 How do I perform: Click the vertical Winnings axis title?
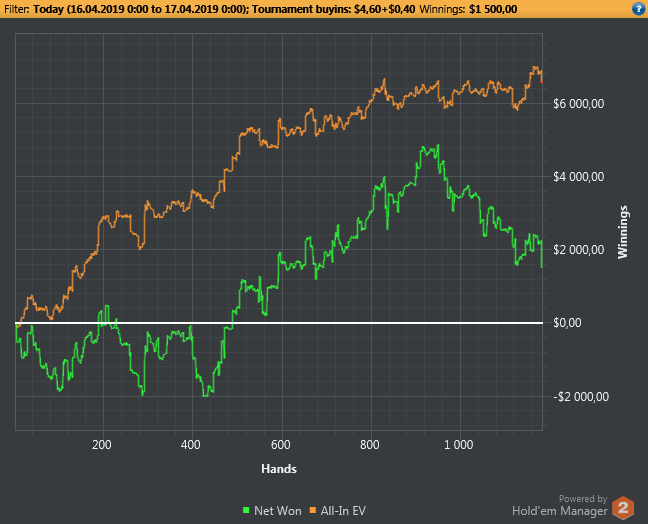click(622, 232)
